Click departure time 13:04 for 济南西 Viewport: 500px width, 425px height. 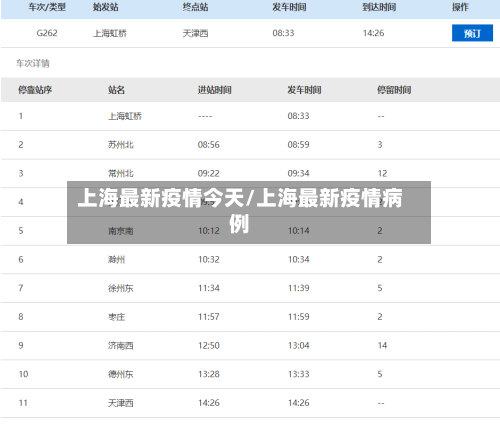tap(298, 345)
